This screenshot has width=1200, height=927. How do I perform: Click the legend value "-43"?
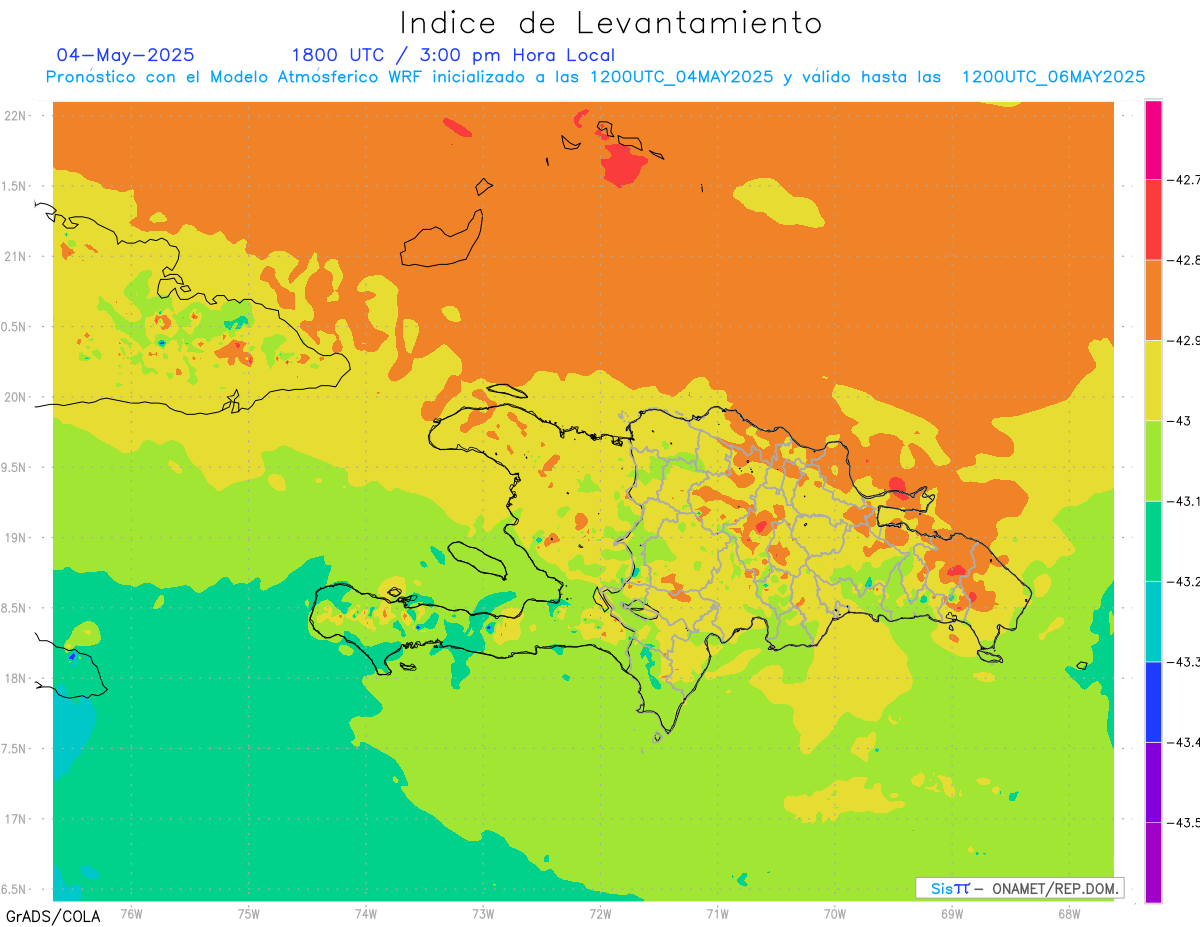(1179, 421)
